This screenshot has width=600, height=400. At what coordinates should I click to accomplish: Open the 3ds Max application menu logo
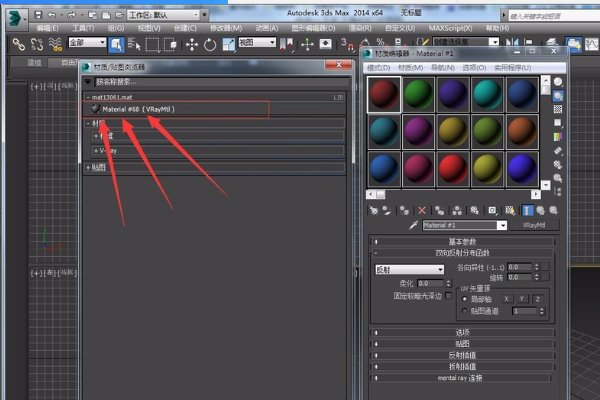(x=15, y=18)
